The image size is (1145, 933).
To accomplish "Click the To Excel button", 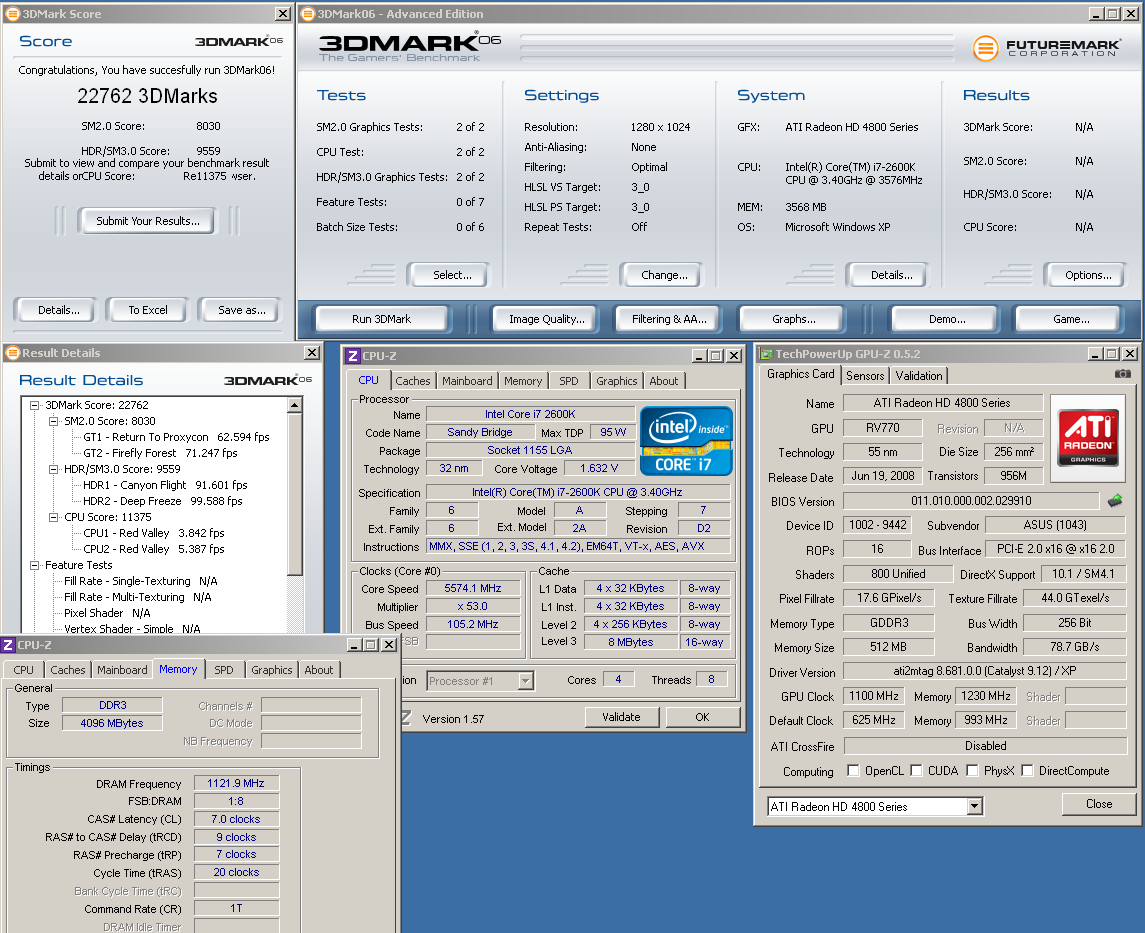I will pos(148,310).
